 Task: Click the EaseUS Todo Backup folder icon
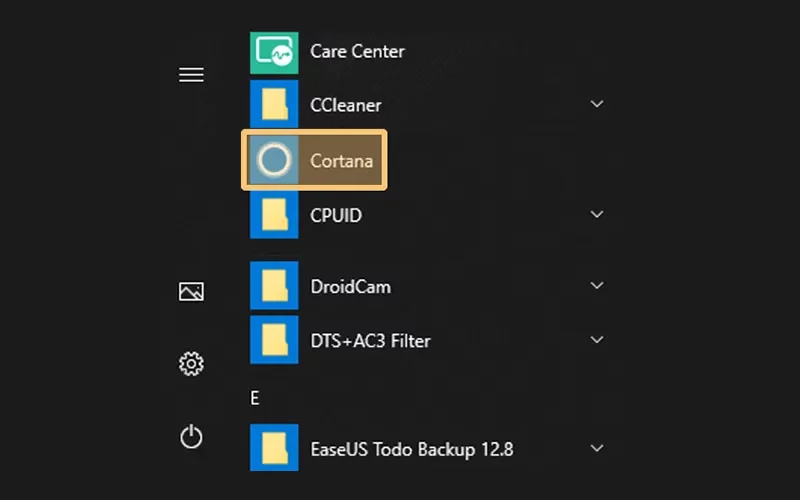(x=274, y=447)
